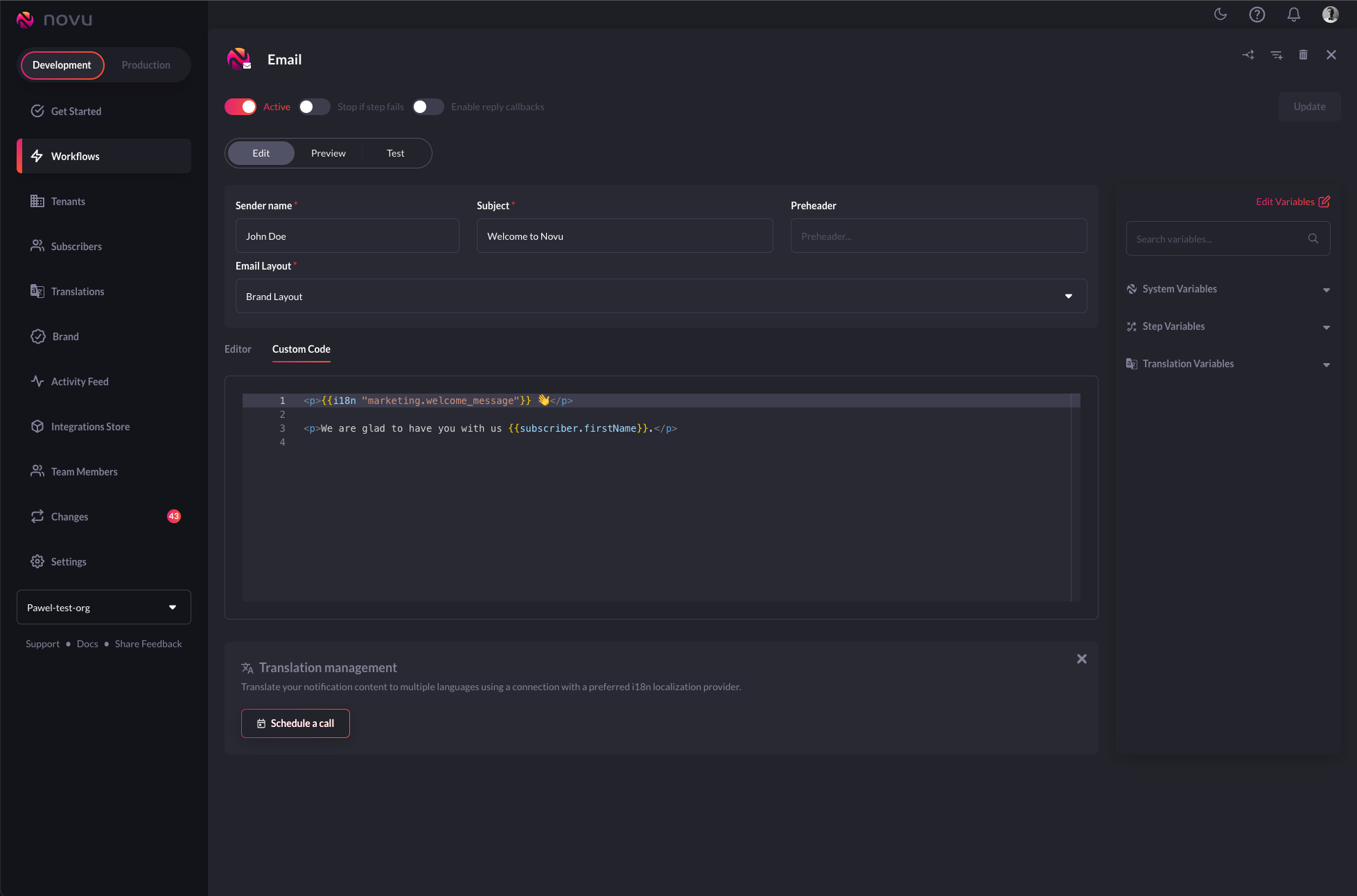Viewport: 1357px width, 896px height.
Task: Turn off the Active toggle
Action: (240, 107)
